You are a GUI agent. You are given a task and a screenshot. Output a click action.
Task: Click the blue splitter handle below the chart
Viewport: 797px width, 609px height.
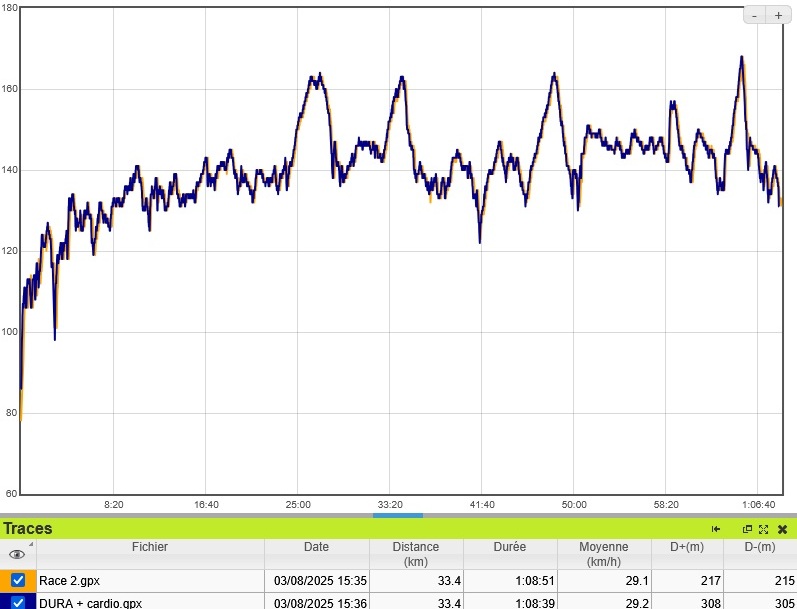[x=397, y=515]
